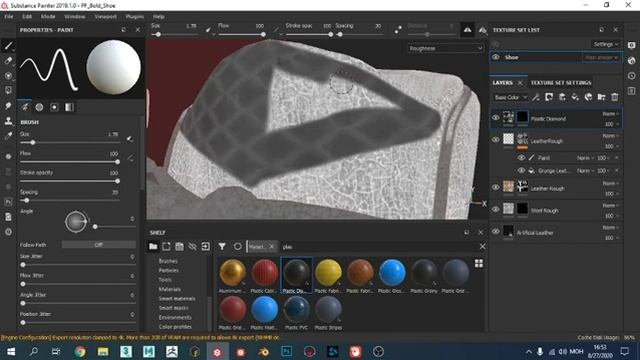Open the Brush properties tab icon
This screenshot has height=360, width=640.
[25, 107]
